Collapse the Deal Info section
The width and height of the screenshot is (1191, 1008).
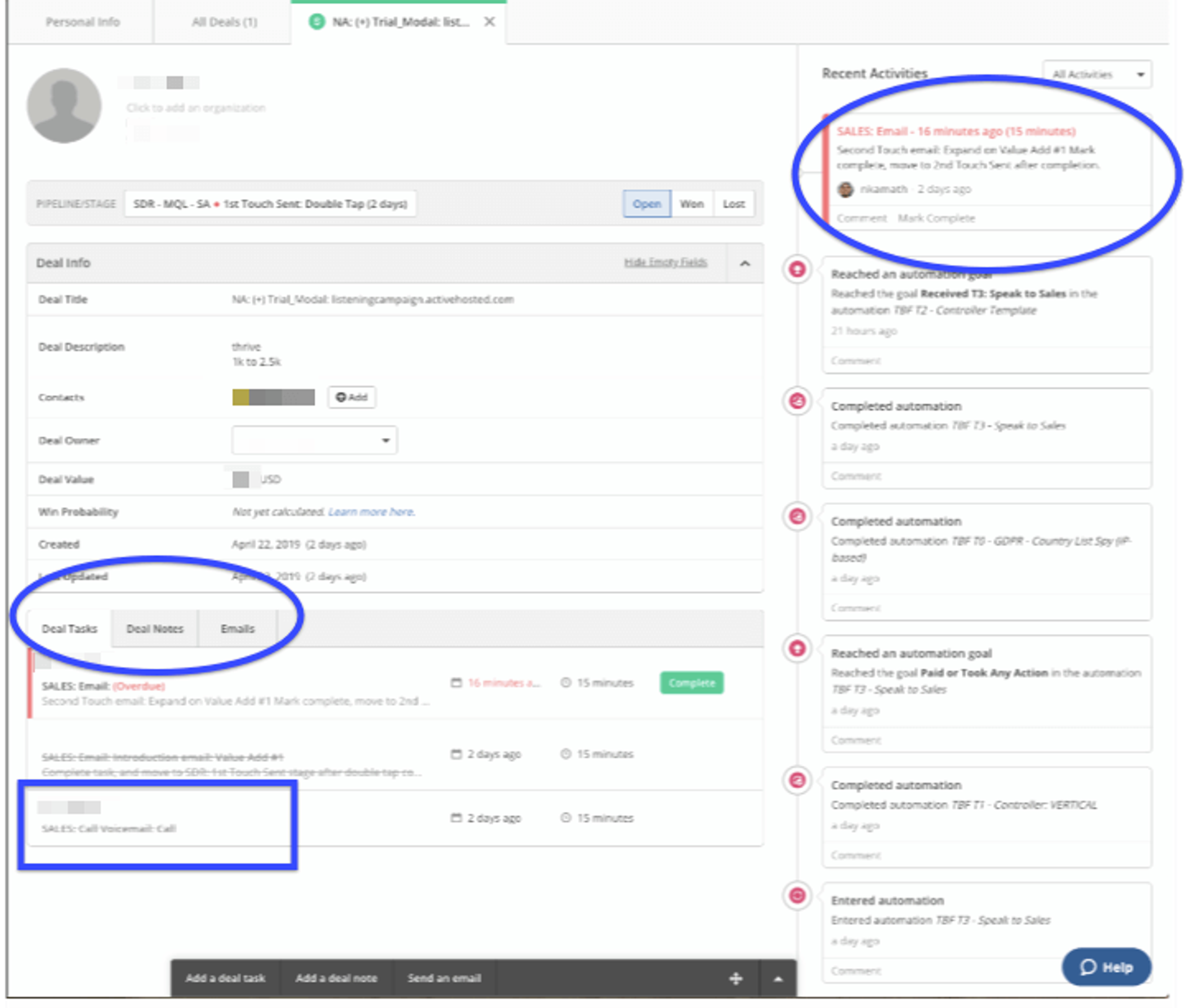(745, 263)
